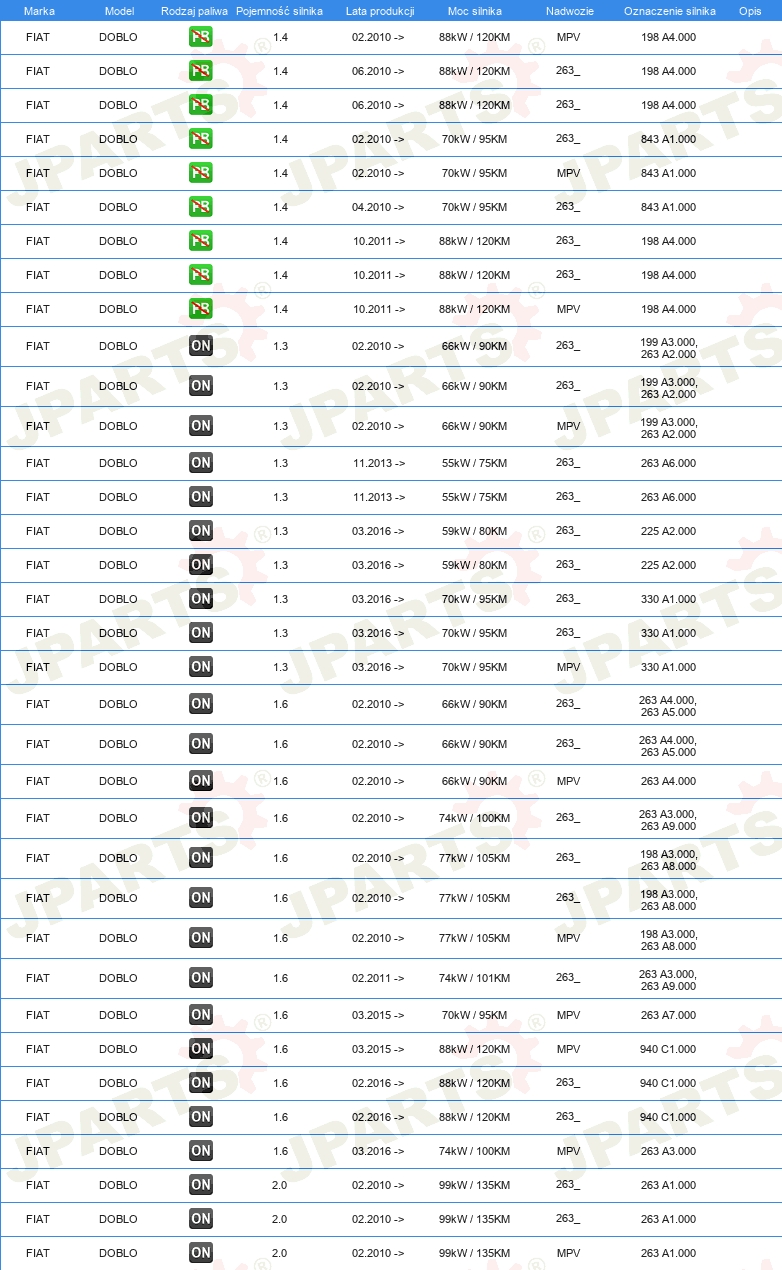Select '330 A1.000' in the MPV row
The width and height of the screenshot is (782, 1270).
point(668,667)
